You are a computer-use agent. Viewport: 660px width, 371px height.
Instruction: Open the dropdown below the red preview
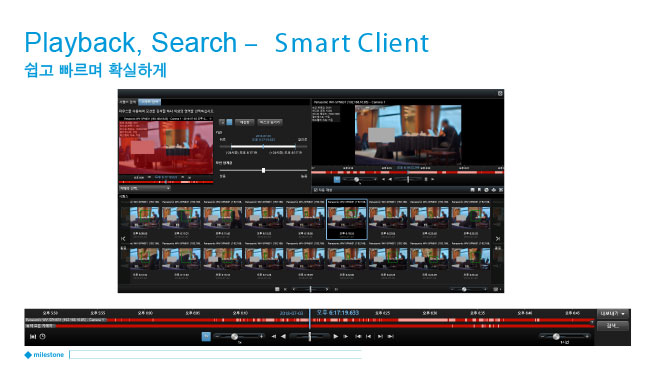tap(145, 188)
